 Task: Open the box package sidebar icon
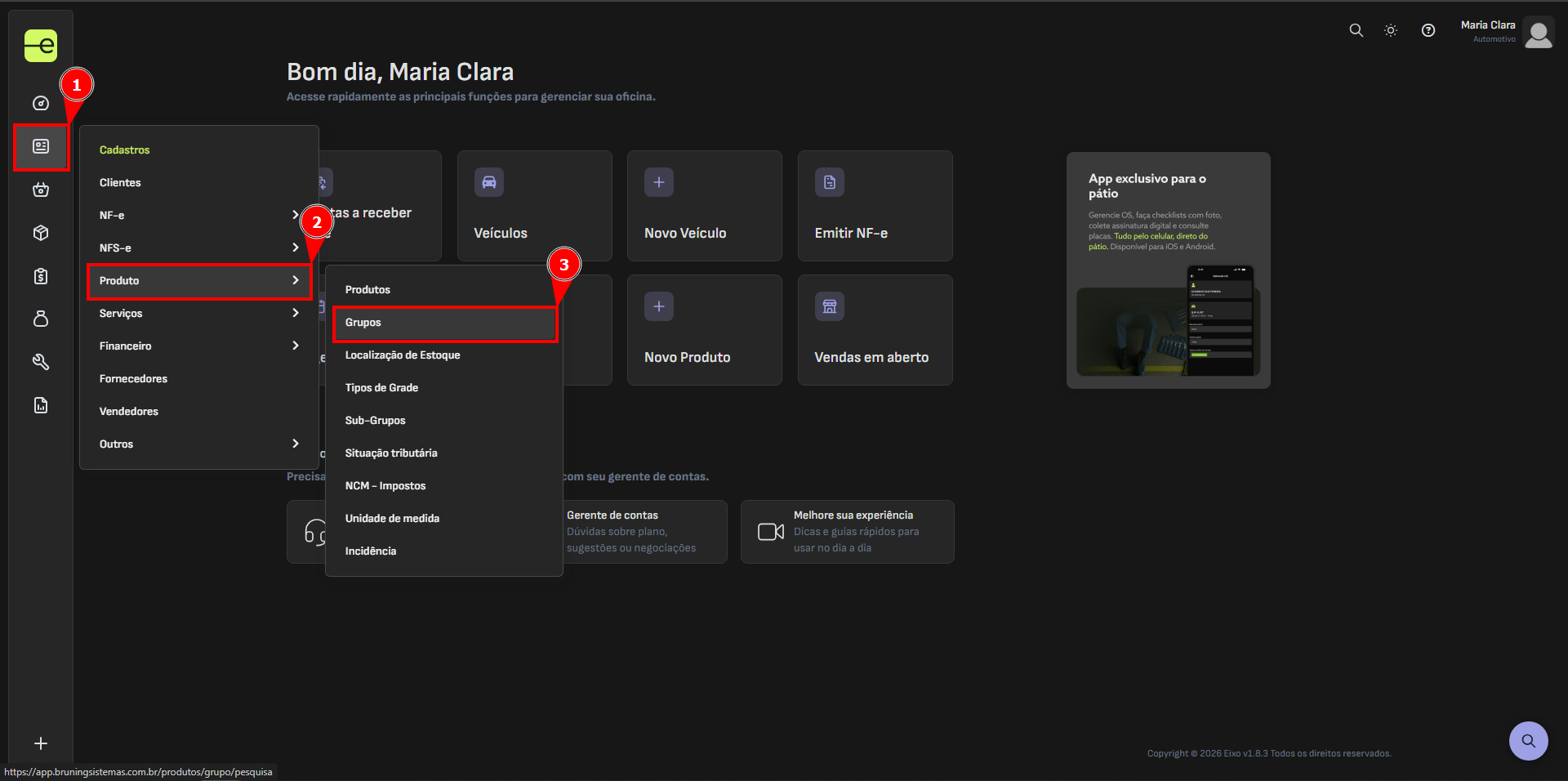41,233
